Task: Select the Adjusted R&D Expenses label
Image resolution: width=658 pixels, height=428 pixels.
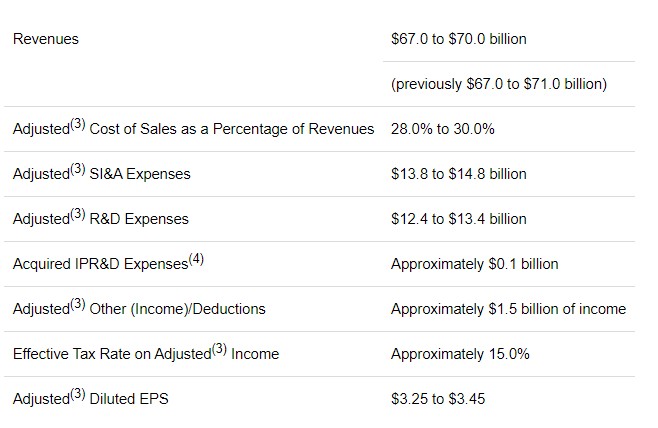Action: (x=100, y=219)
